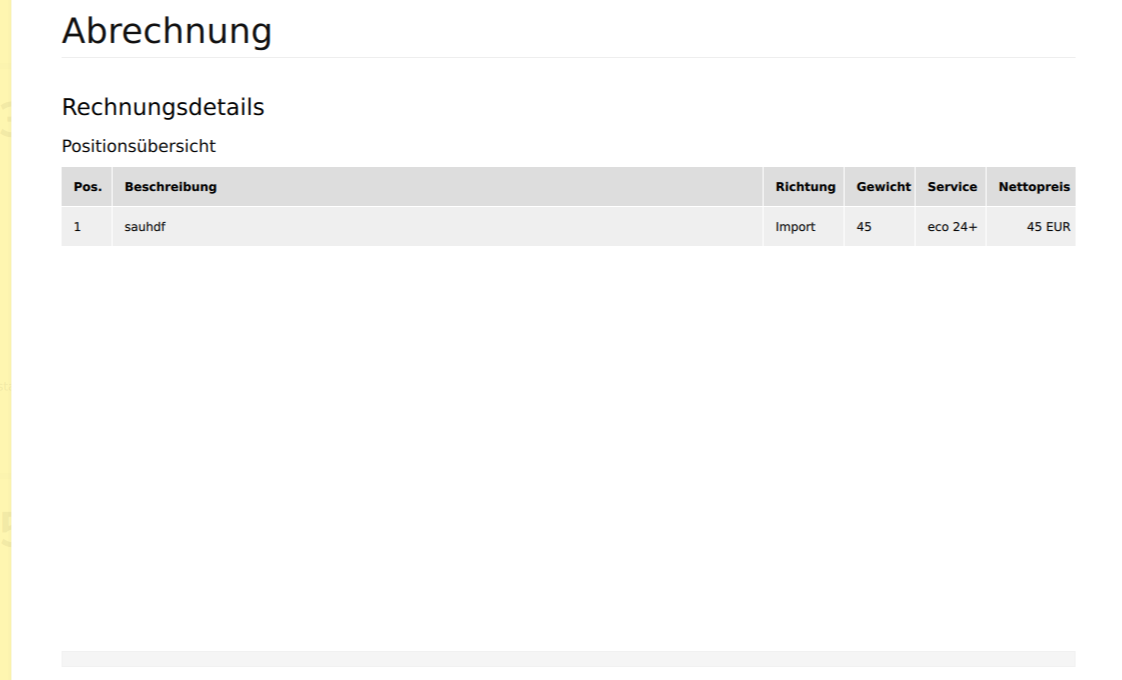Select the eco 24+ service cell

(x=951, y=227)
